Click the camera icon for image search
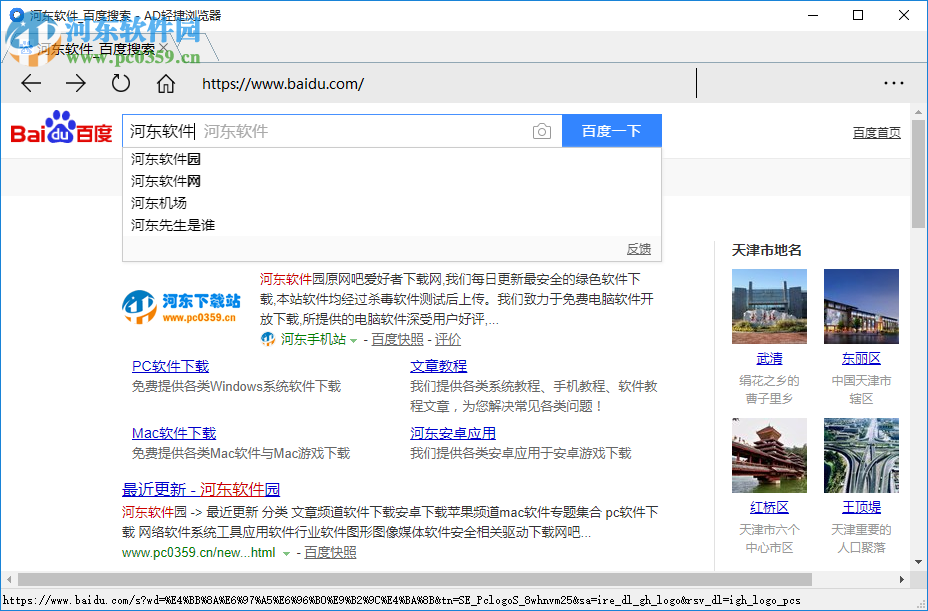The height and width of the screenshot is (611, 928). pyautogui.click(x=541, y=131)
